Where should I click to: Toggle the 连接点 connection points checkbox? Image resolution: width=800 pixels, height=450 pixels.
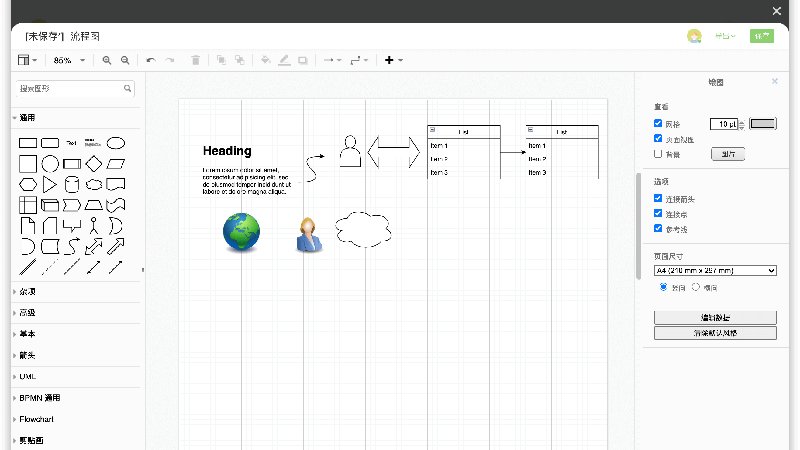tap(658, 213)
